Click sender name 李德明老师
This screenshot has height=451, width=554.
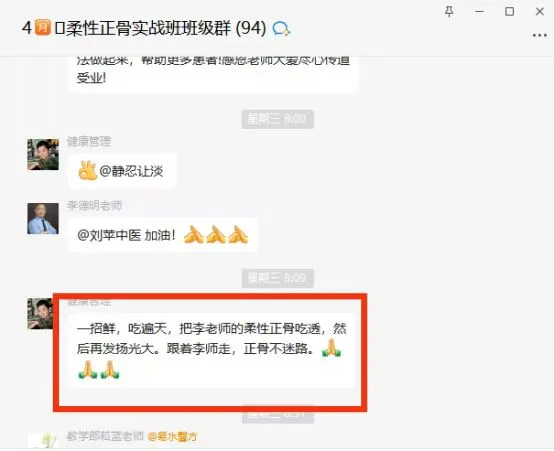click(95, 206)
